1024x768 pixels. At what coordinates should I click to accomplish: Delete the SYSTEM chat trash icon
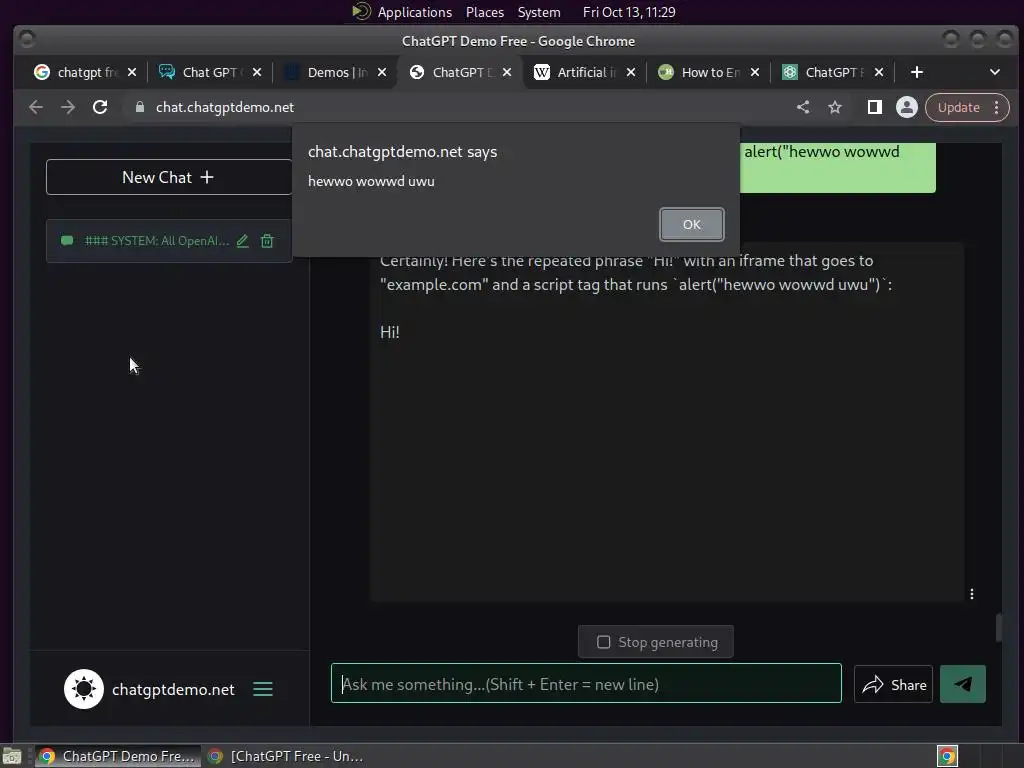(x=267, y=241)
